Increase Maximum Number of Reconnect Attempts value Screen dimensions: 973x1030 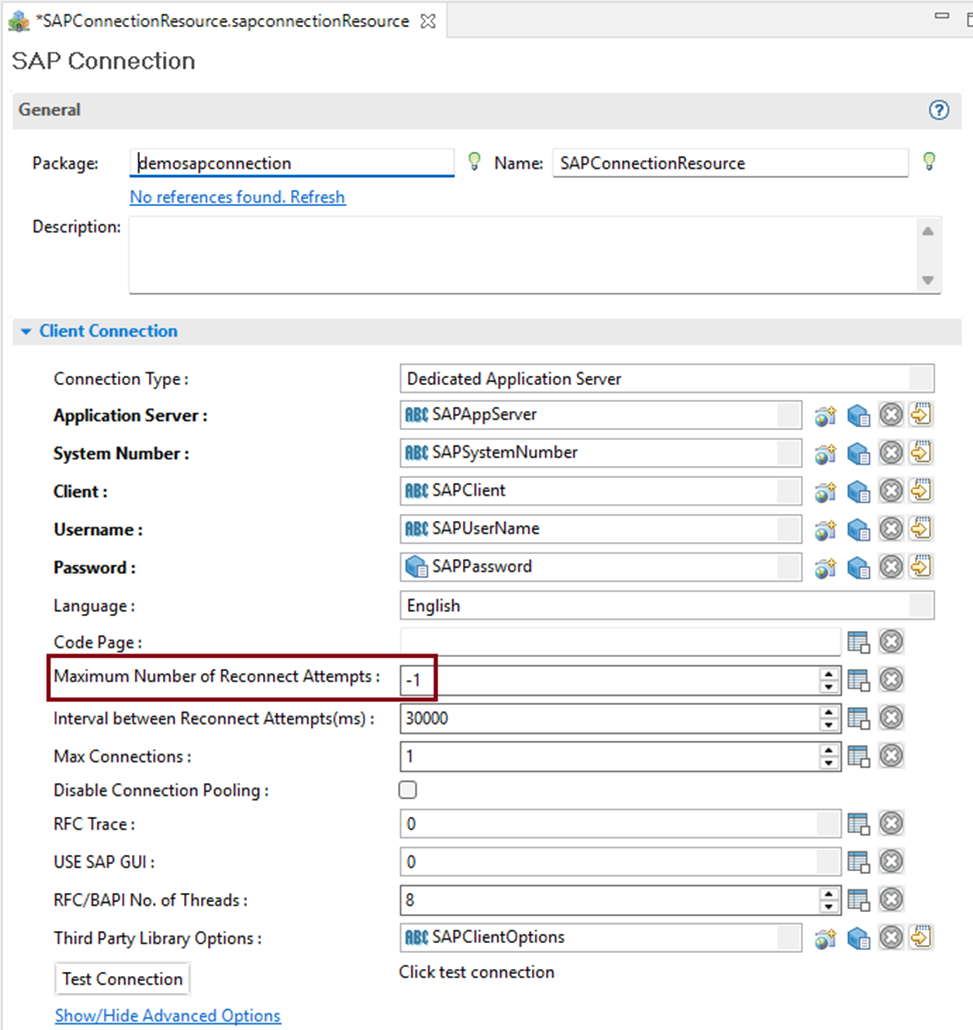tap(829, 675)
